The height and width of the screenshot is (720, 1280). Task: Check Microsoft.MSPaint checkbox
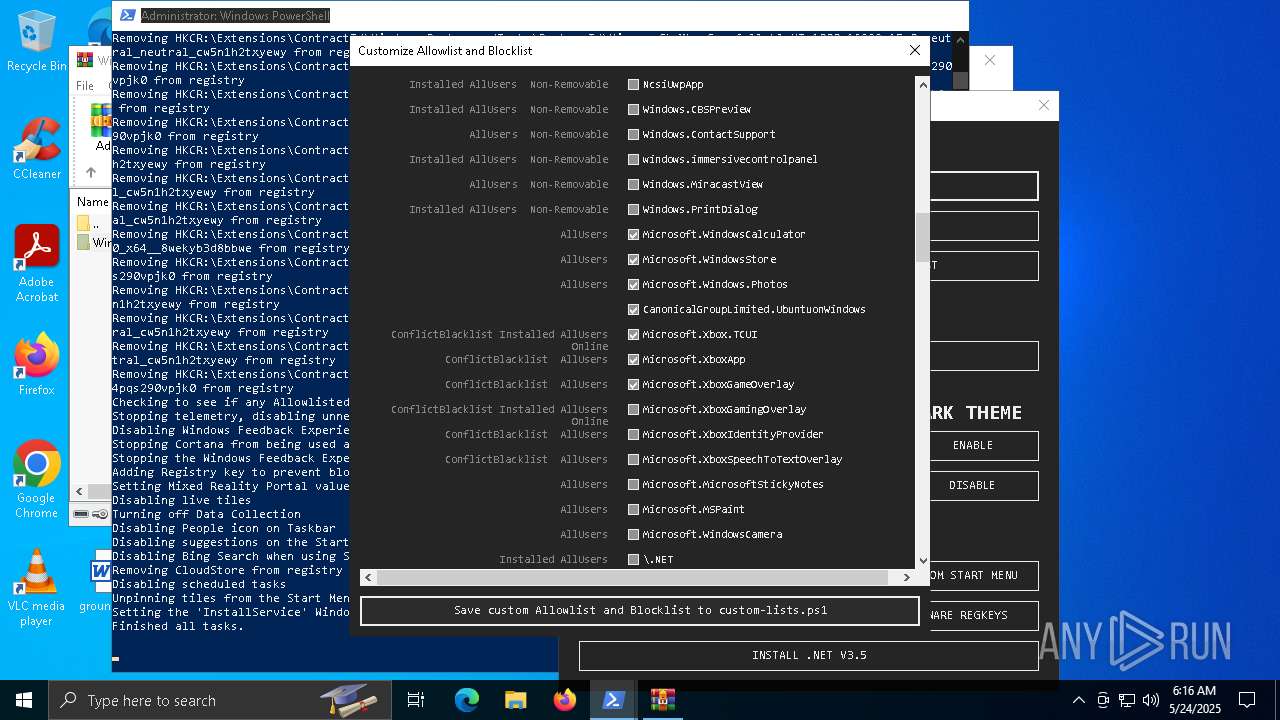pos(633,509)
